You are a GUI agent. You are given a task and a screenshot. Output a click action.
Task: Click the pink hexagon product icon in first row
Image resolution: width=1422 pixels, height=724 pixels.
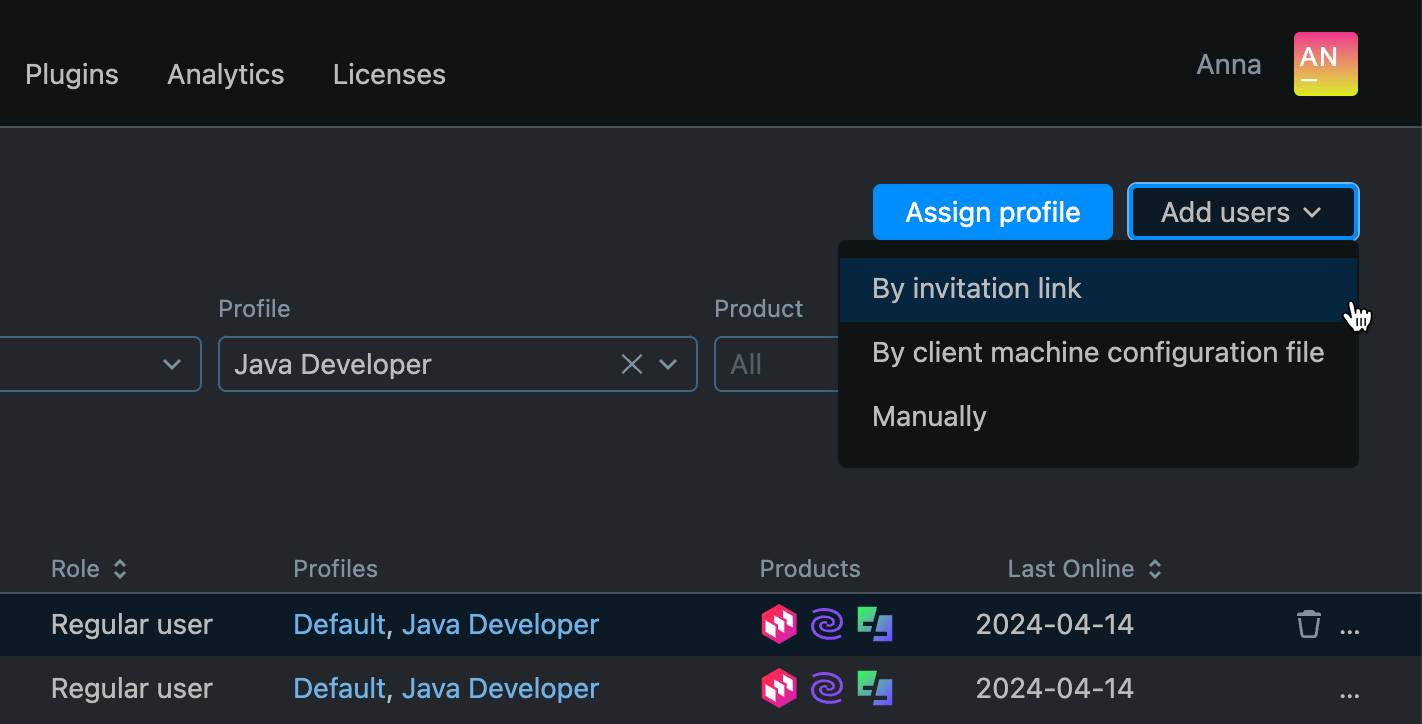coord(779,623)
